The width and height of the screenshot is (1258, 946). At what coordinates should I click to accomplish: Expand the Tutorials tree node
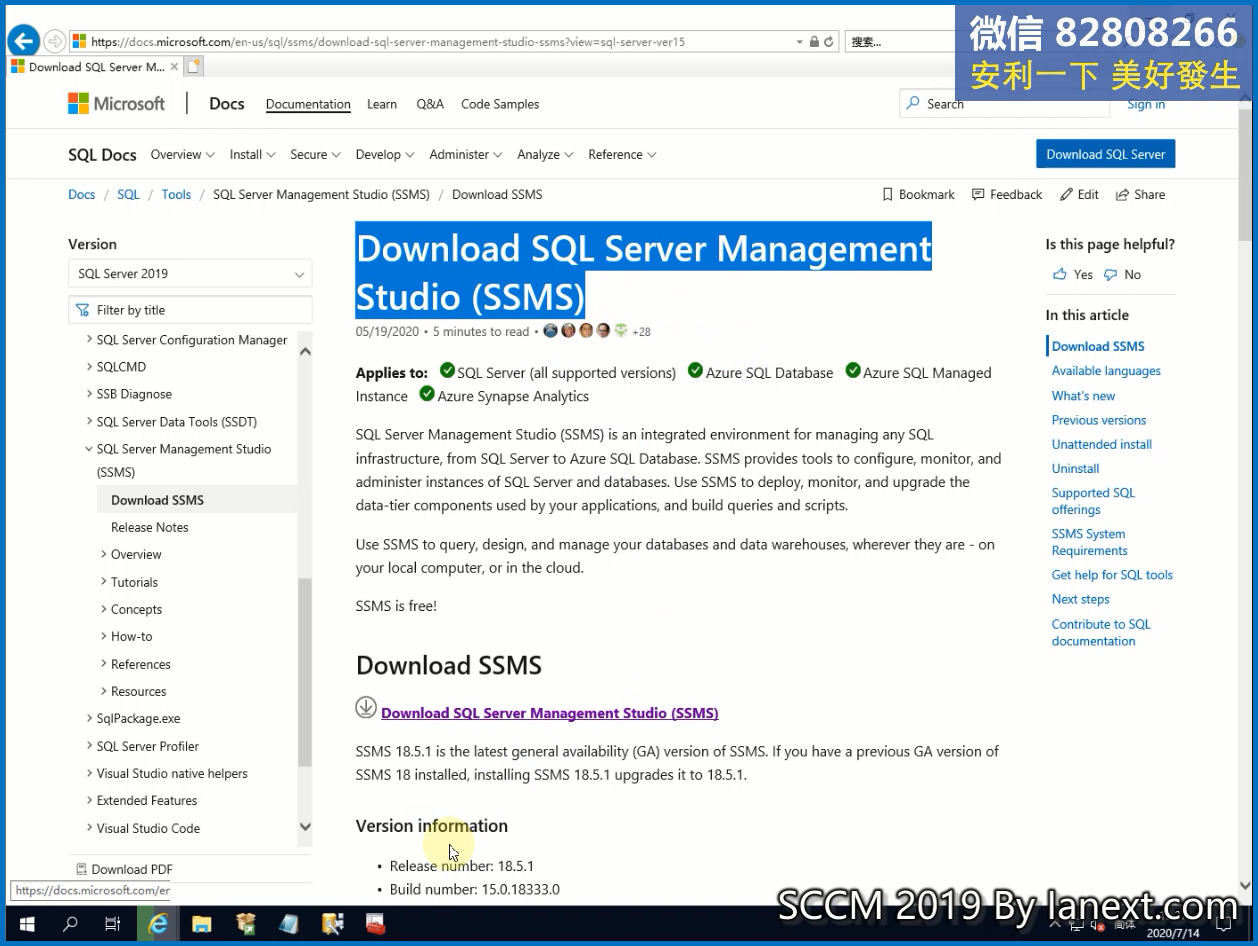click(104, 582)
